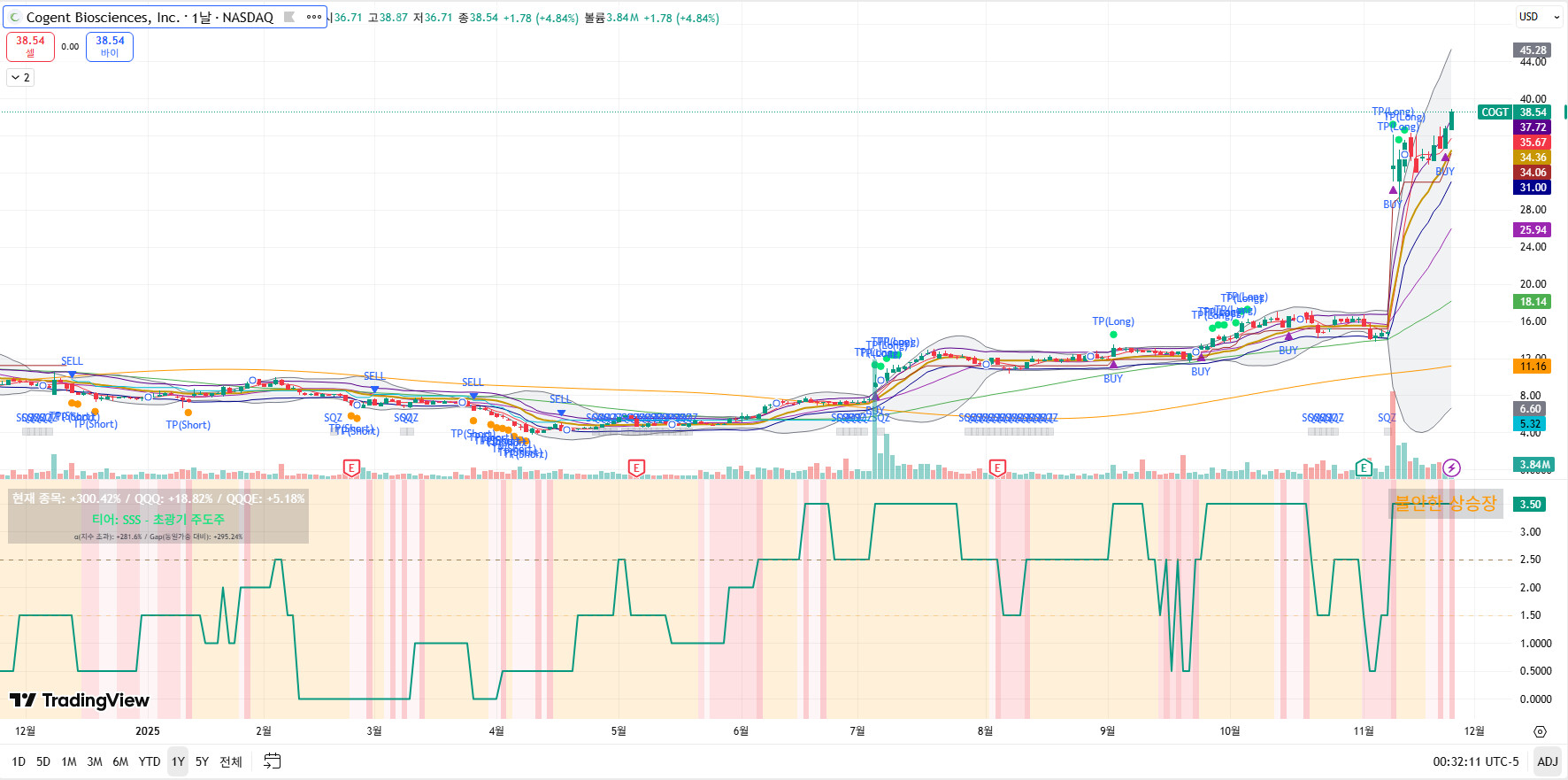
Task: Click the cyan 5.32 price label
Action: tap(1531, 424)
